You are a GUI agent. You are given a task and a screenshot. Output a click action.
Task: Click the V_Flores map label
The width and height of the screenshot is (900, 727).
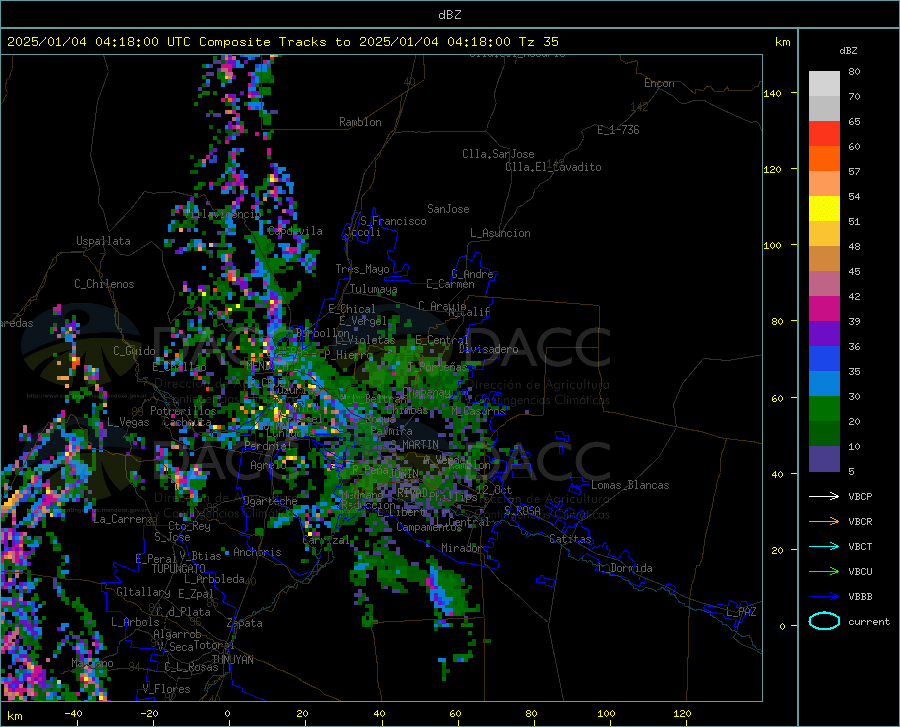pos(166,689)
